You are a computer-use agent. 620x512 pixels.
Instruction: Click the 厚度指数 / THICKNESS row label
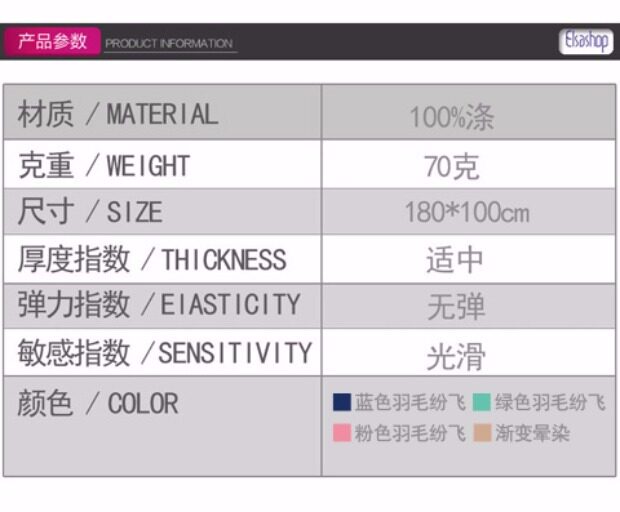tap(152, 260)
